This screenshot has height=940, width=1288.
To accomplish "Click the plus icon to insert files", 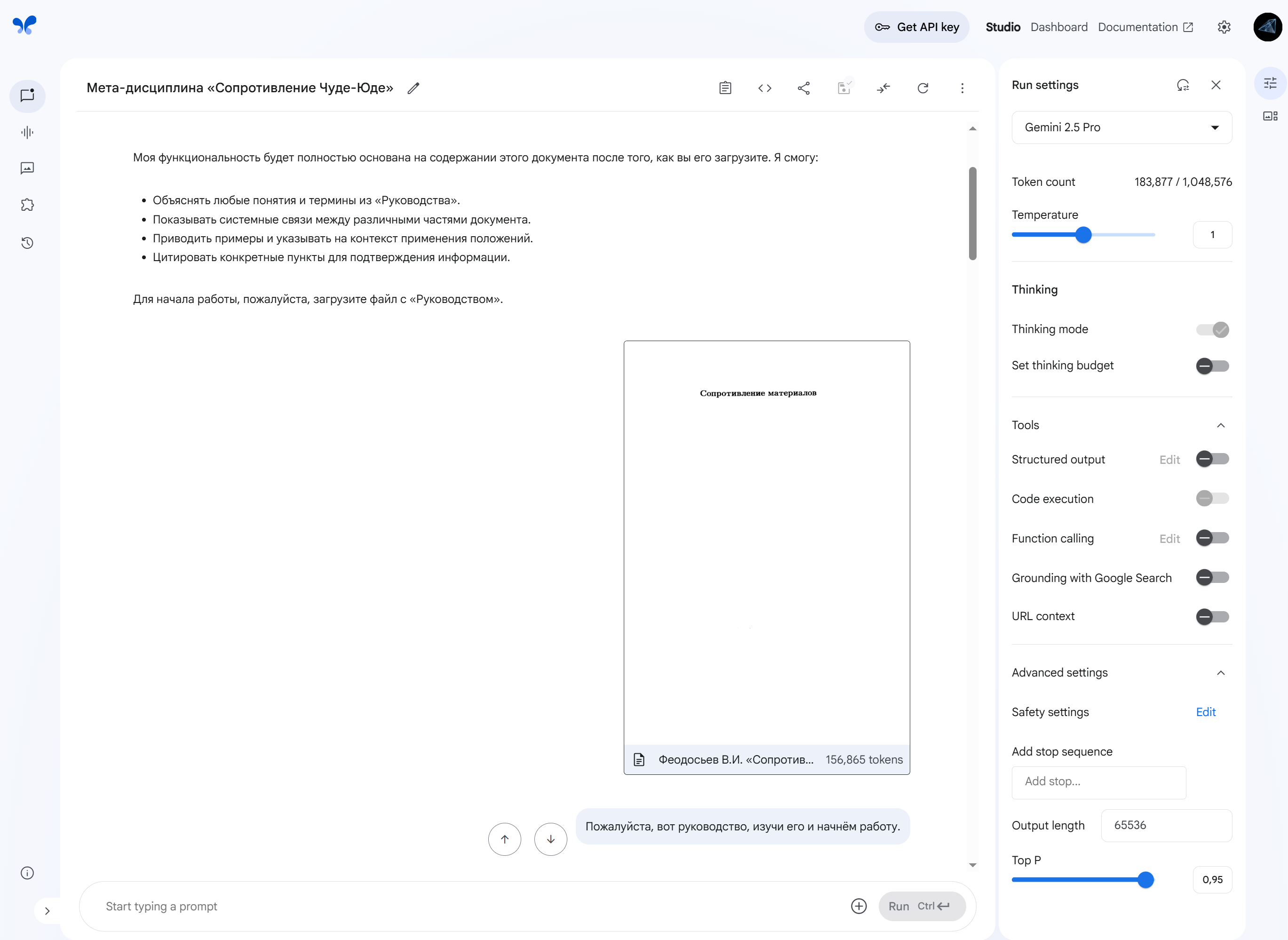I will coord(859,906).
